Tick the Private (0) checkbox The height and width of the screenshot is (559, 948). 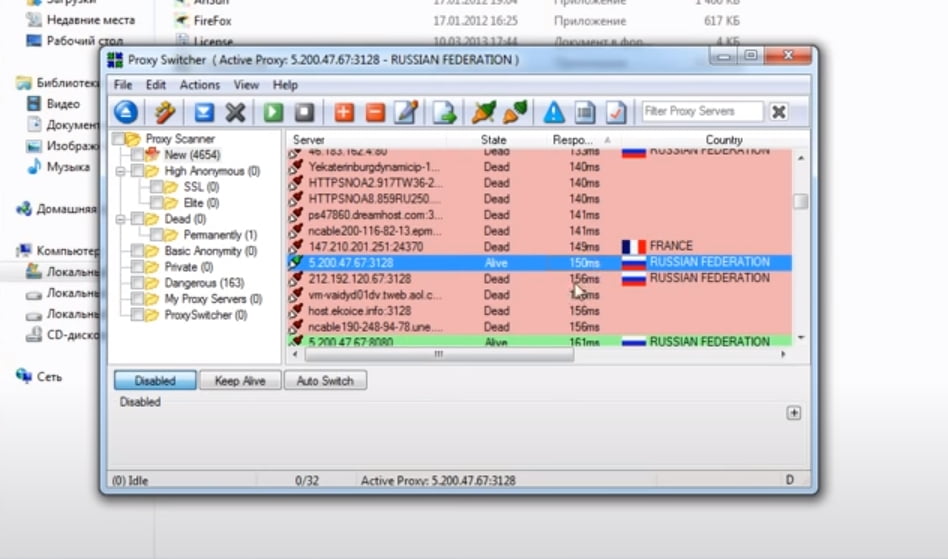pyautogui.click(x=137, y=267)
